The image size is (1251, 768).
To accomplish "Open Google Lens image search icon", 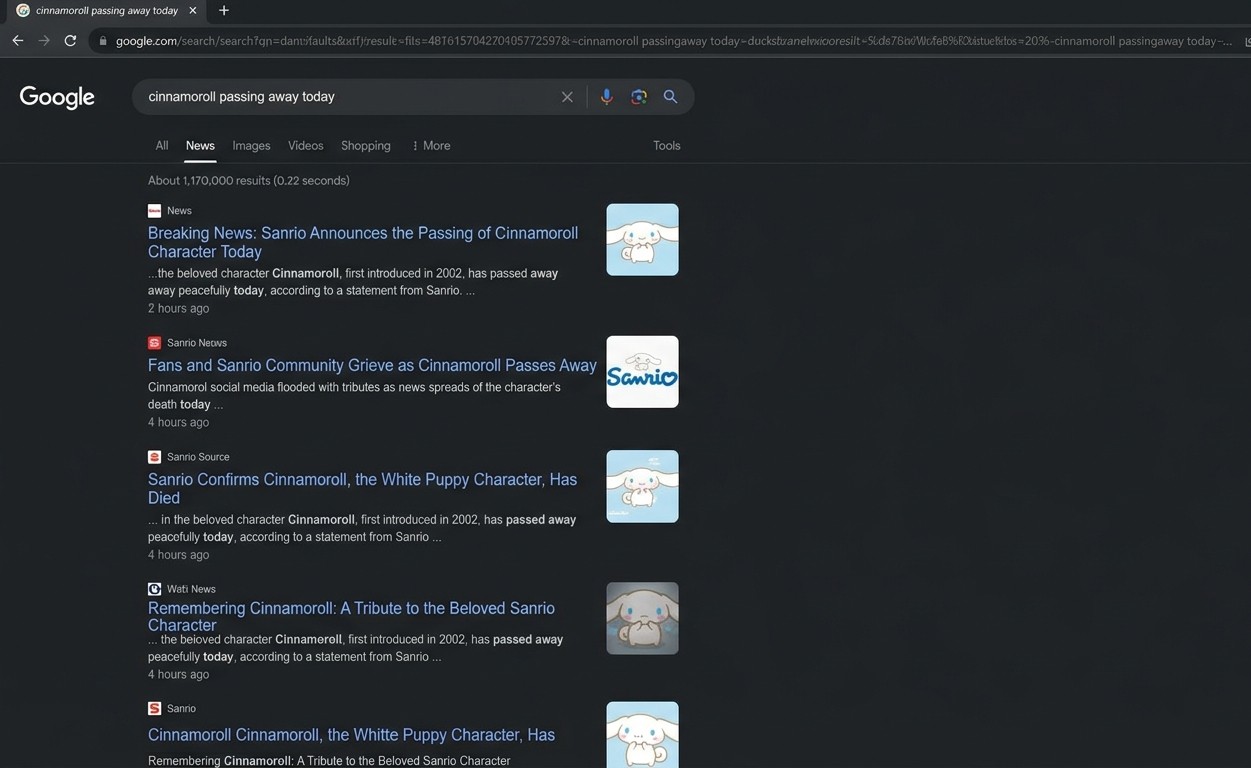I will (x=639, y=97).
